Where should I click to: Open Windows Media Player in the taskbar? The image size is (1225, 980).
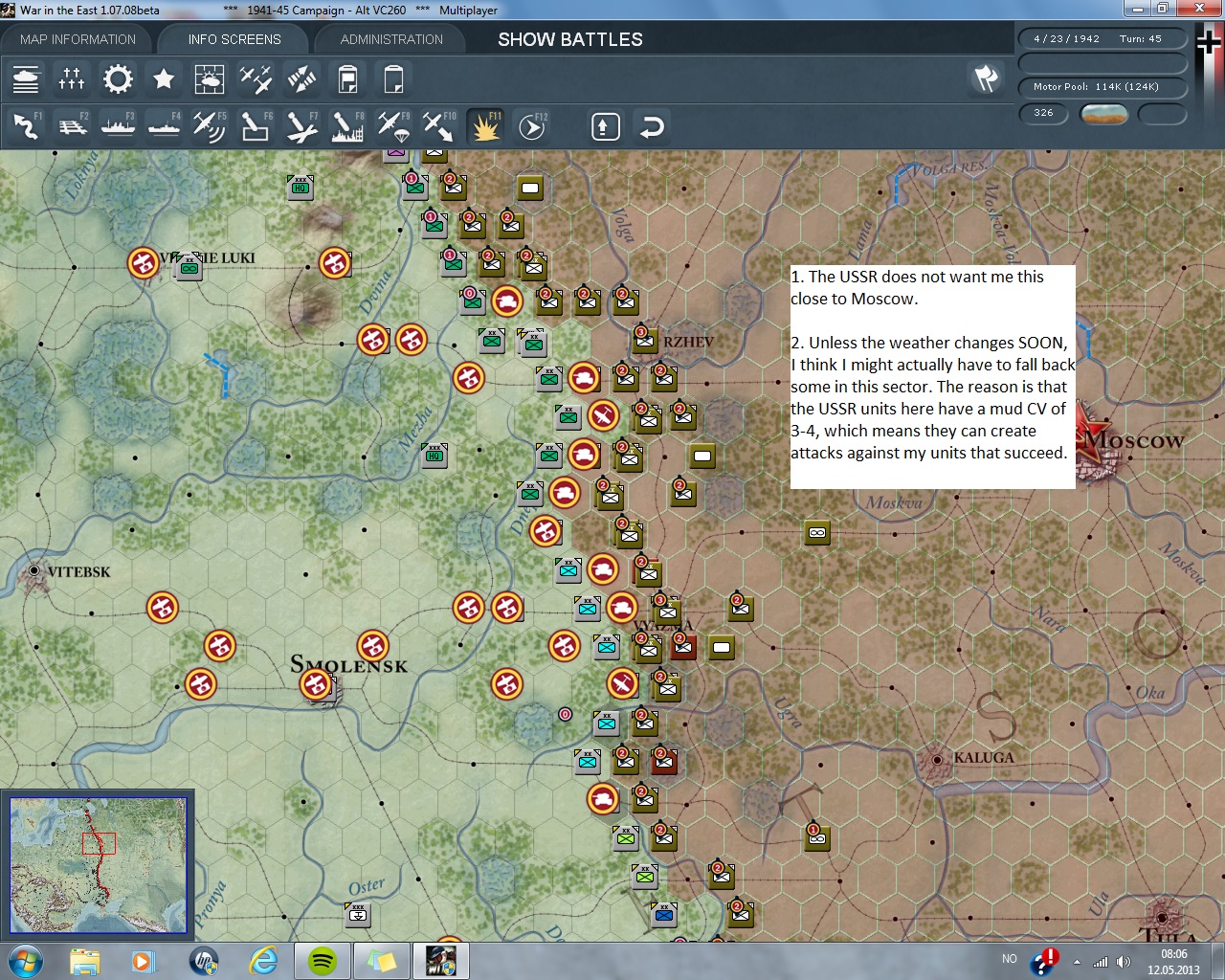pos(143,961)
